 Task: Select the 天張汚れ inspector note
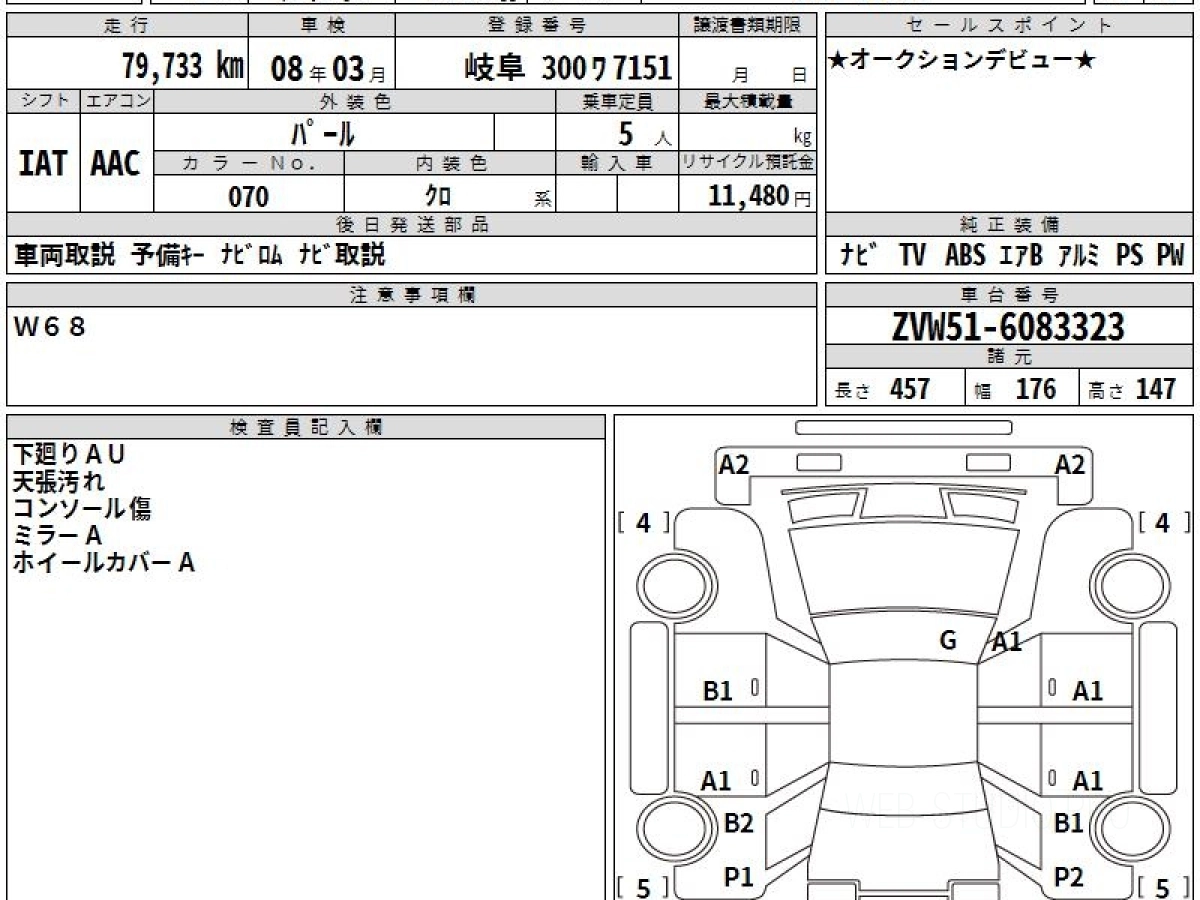pos(58,482)
